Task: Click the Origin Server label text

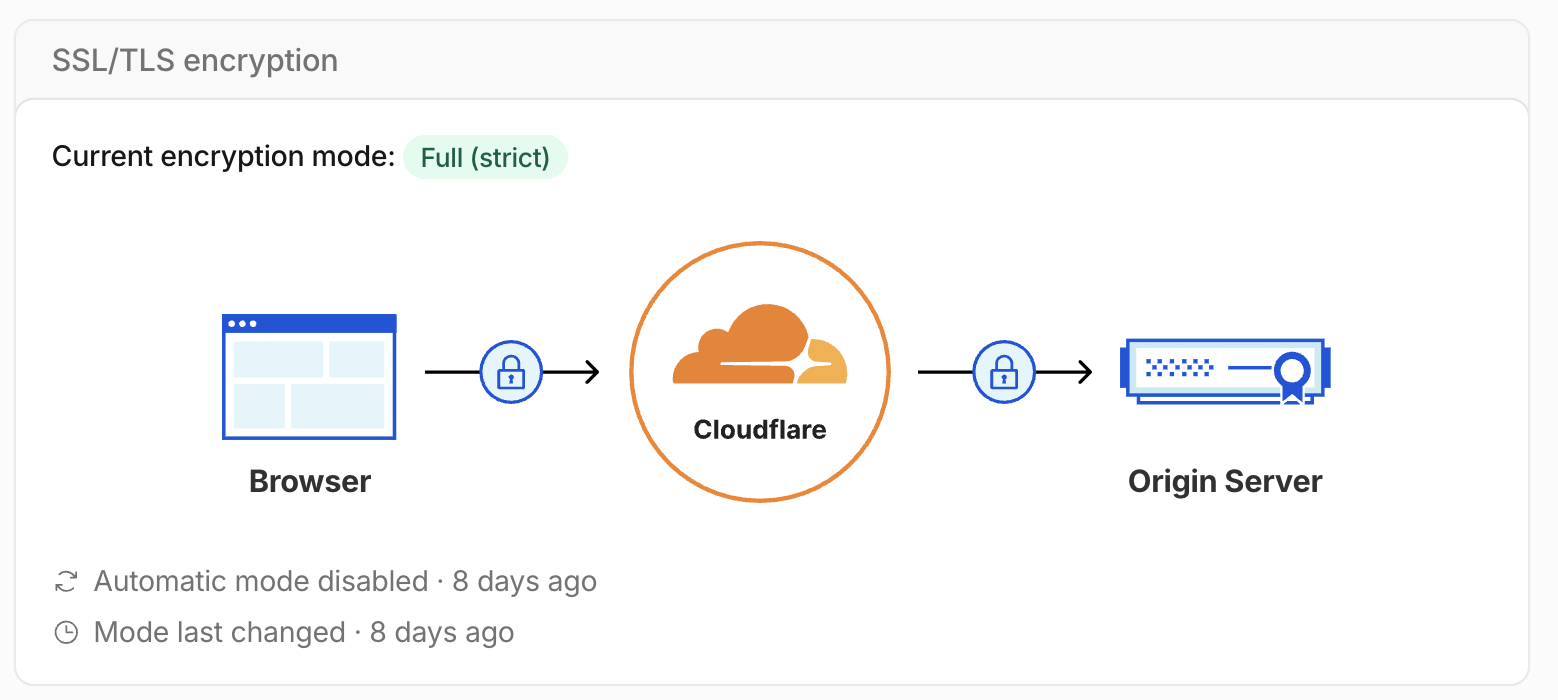Action: [x=1225, y=482]
